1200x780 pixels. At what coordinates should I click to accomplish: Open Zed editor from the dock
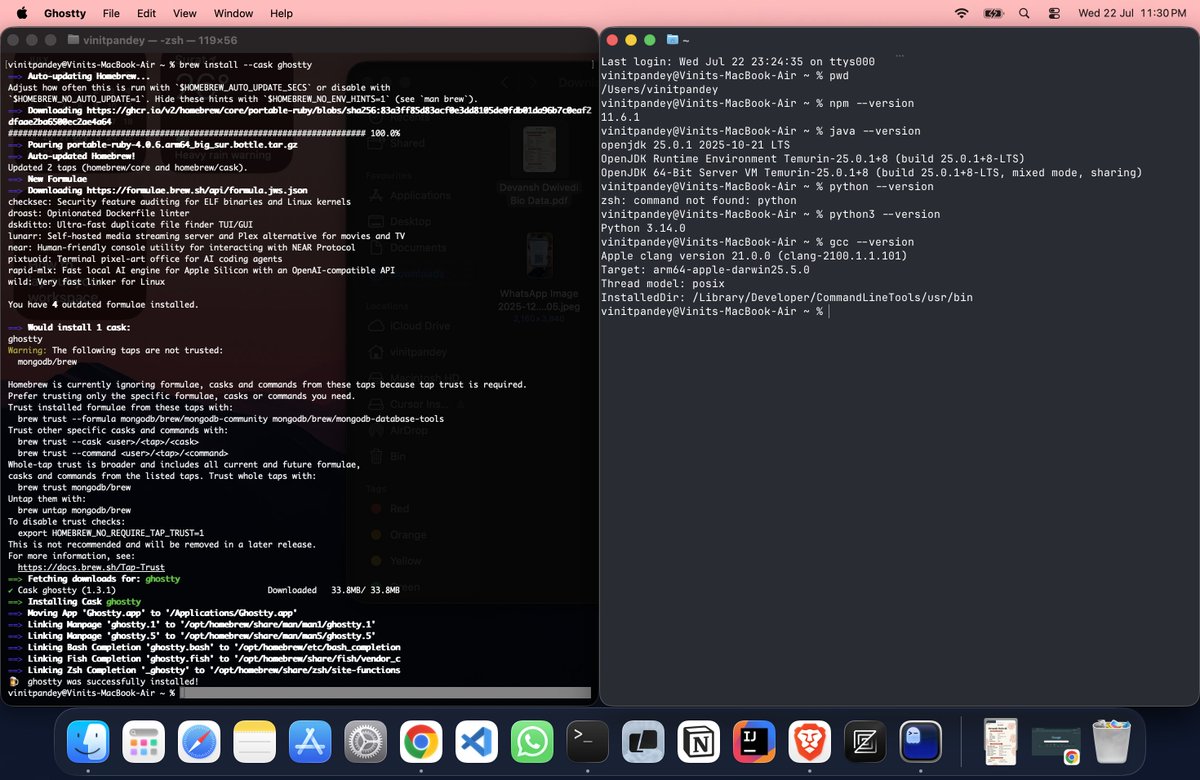pos(865,743)
